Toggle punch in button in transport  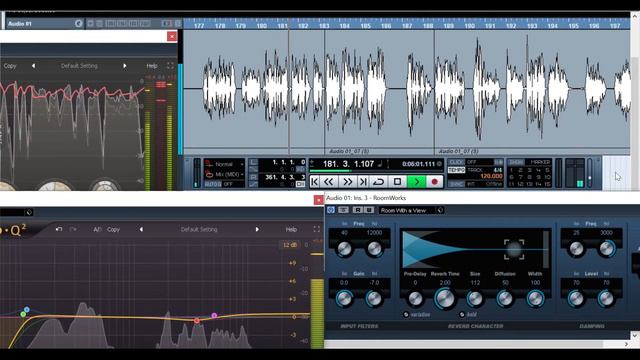click(253, 169)
